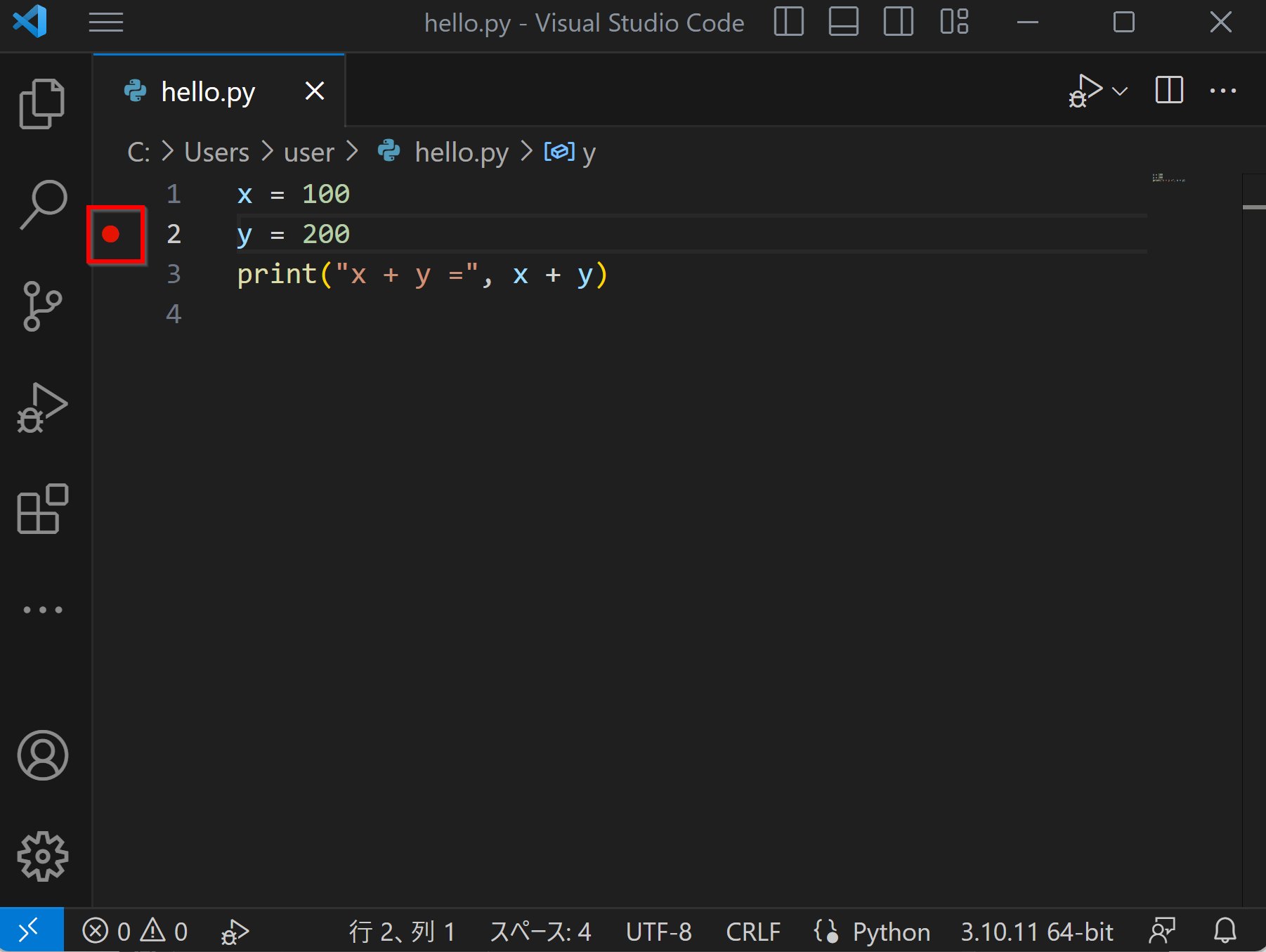Image resolution: width=1266 pixels, height=952 pixels.
Task: Click line number 4 in the gutter
Action: 174,314
